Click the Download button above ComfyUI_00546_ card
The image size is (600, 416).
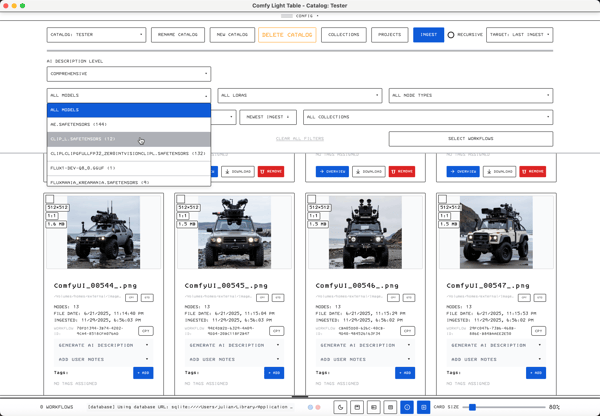pos(368,171)
